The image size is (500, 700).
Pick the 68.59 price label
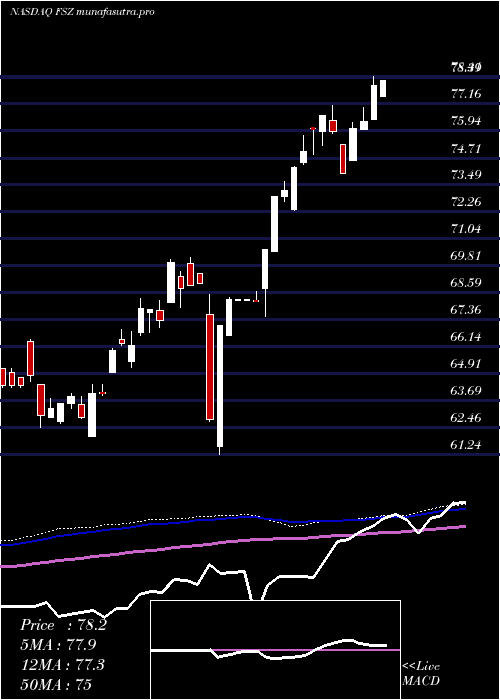[x=466, y=283]
